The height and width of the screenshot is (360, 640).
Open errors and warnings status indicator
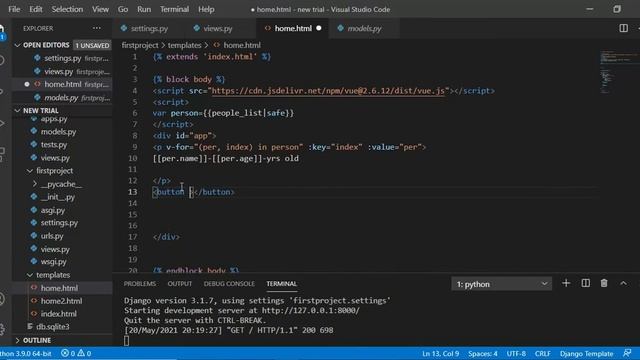click(76, 353)
